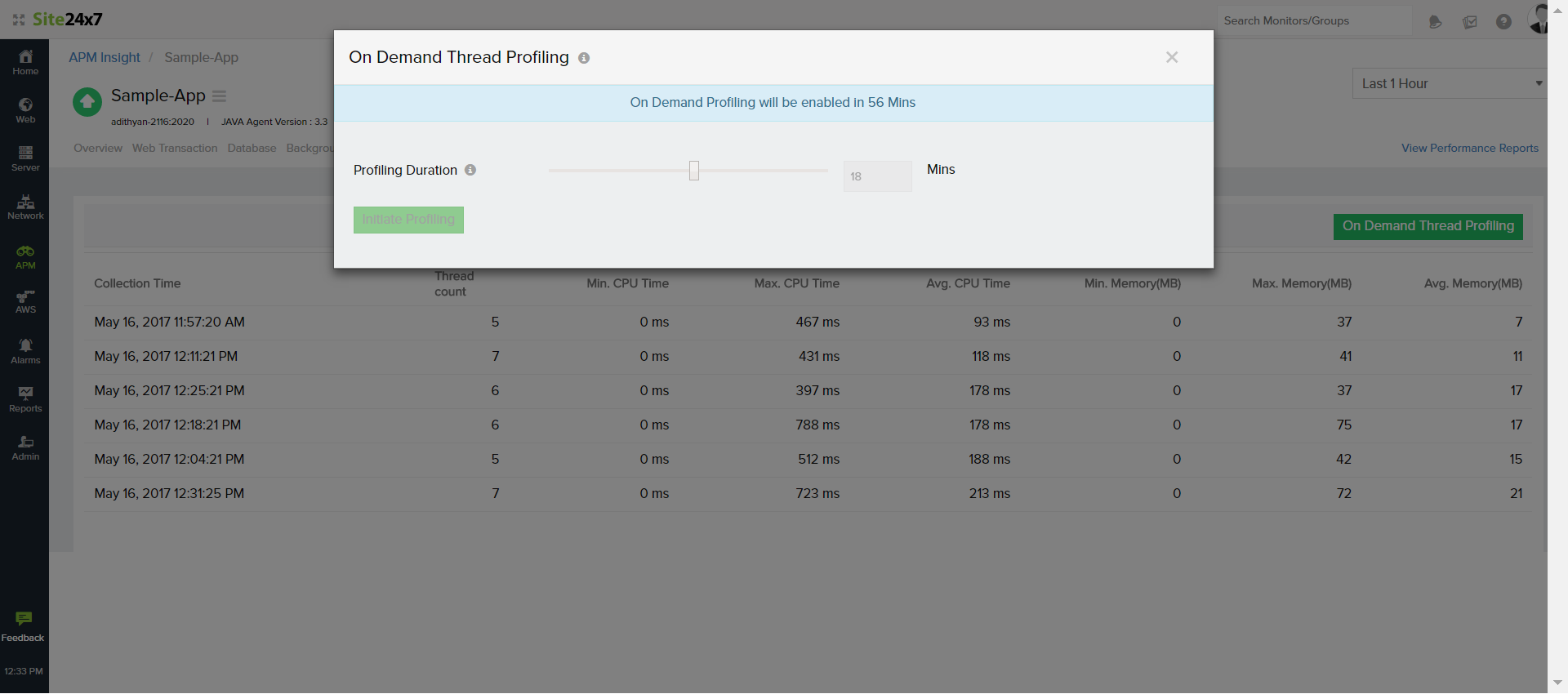
Task: View Alarms from the sidebar
Action: [25, 351]
